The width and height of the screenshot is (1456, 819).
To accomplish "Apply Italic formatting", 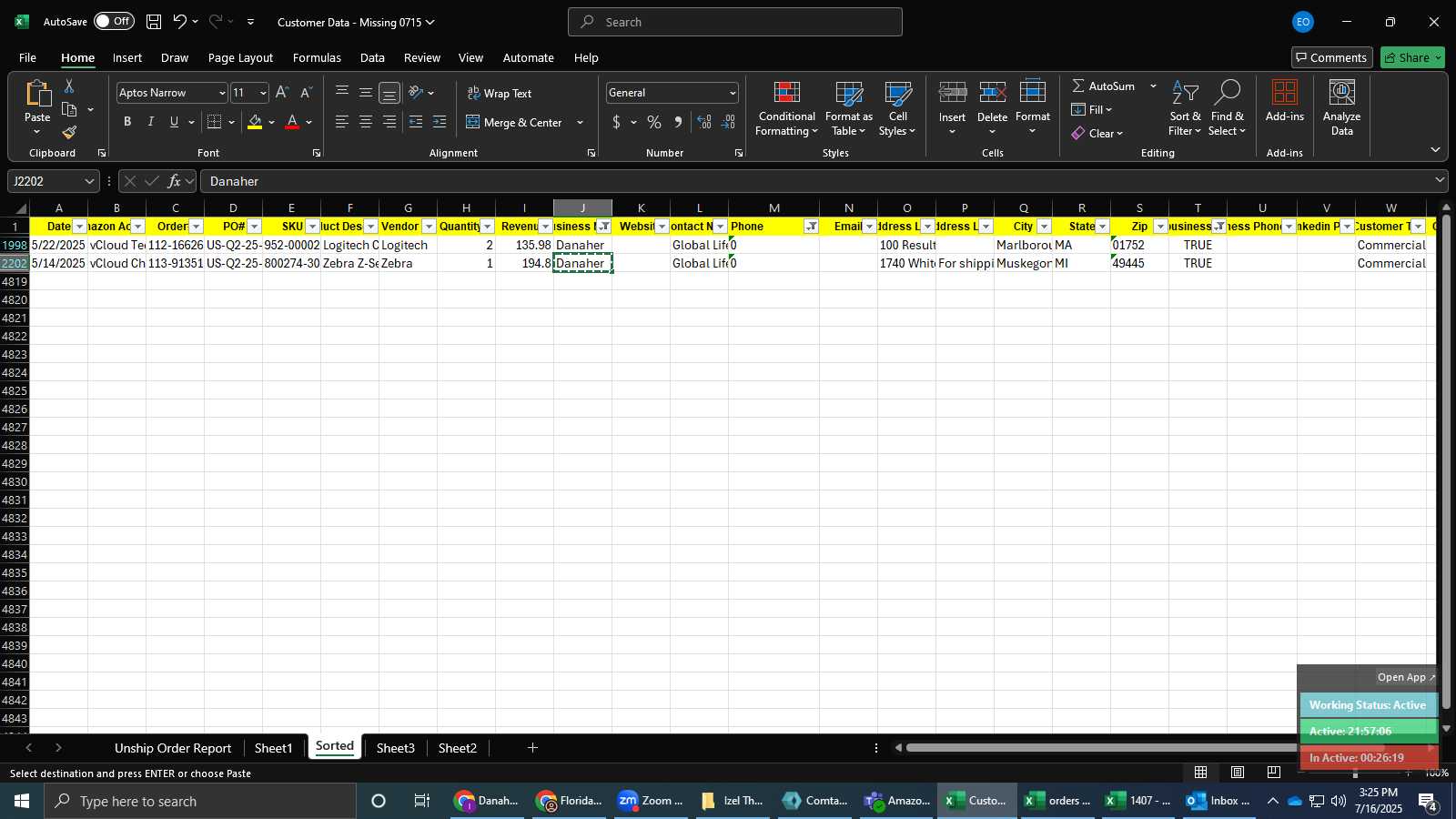I will [151, 122].
